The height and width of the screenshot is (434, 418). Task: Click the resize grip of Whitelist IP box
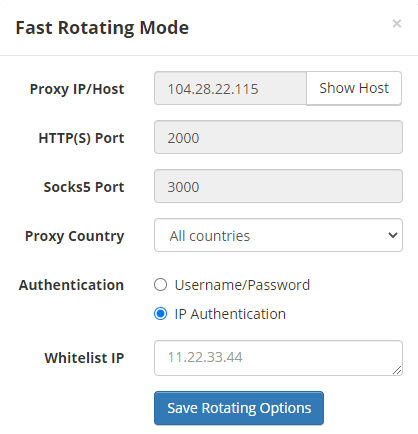click(x=397, y=370)
